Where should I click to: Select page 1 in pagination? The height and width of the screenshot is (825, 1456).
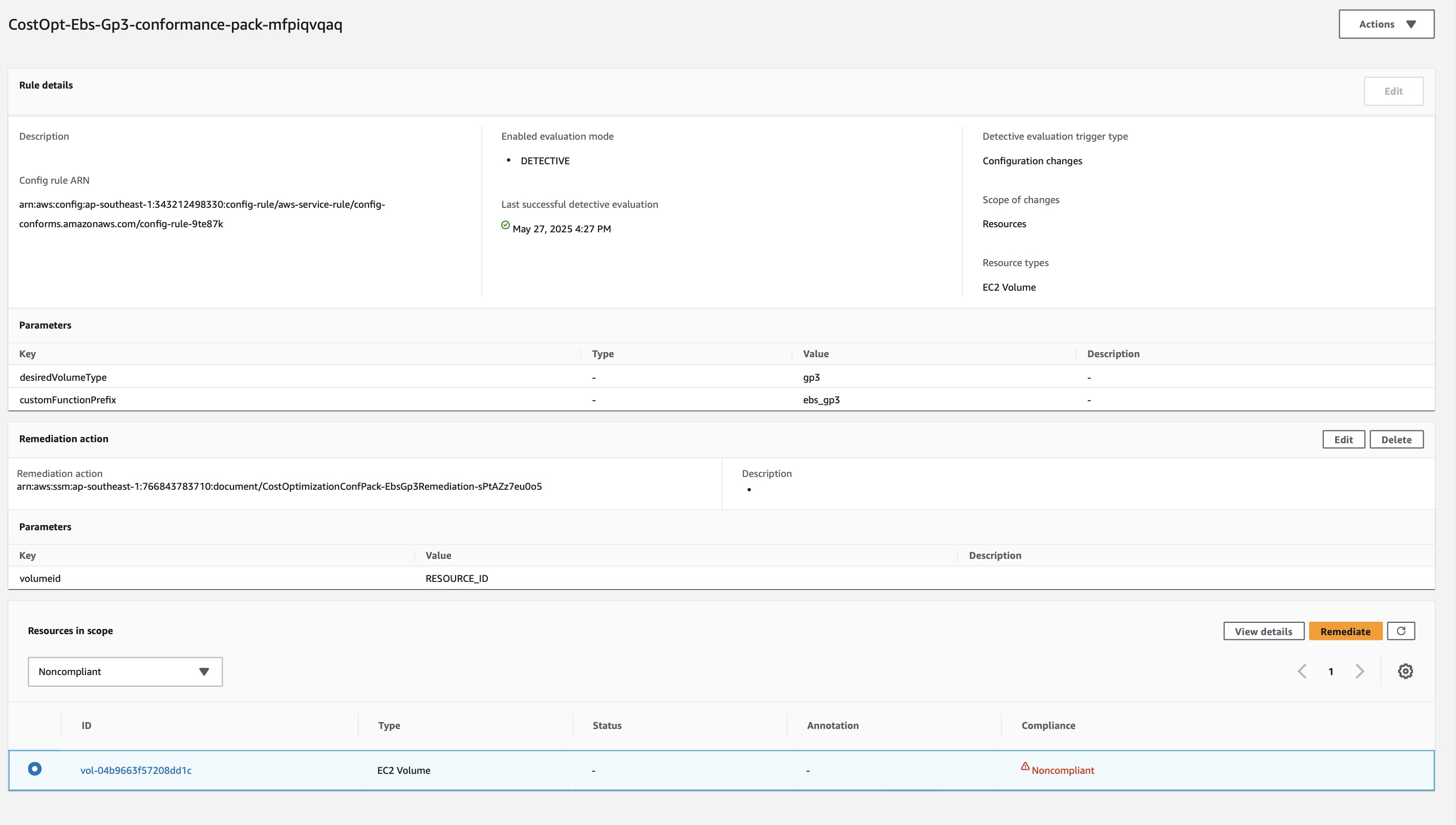pyautogui.click(x=1331, y=671)
